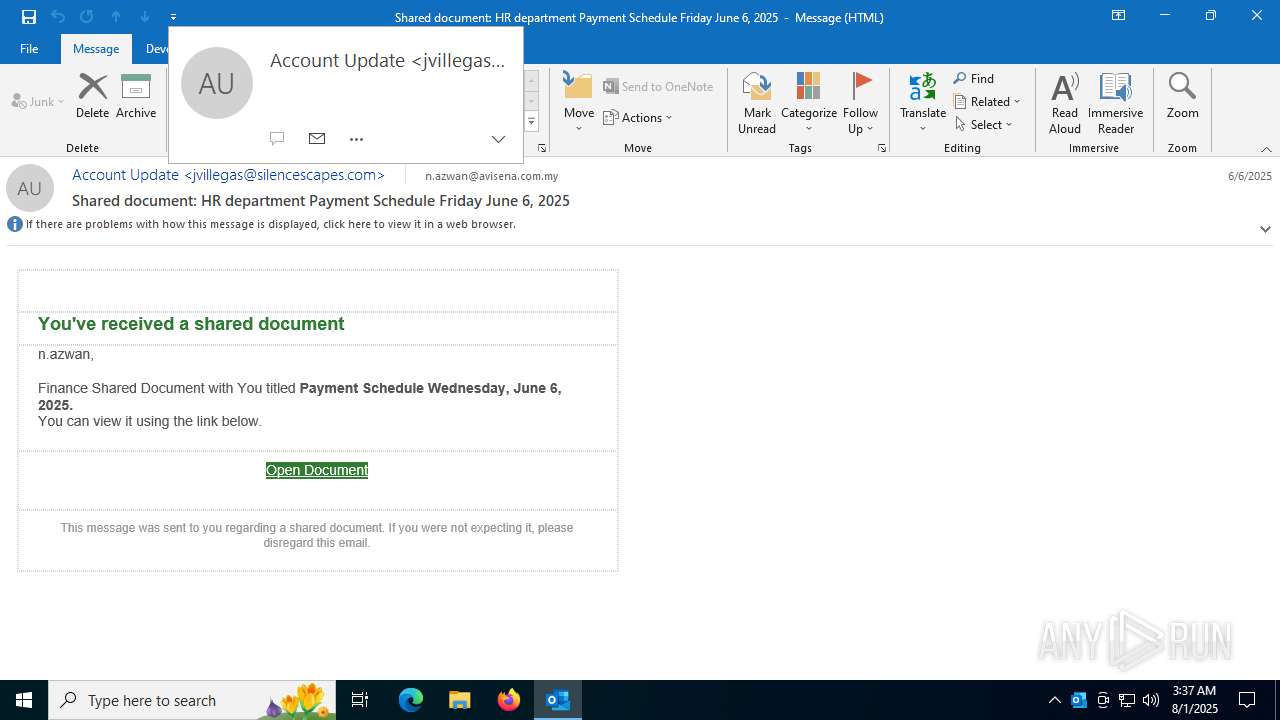This screenshot has height=720, width=1280.
Task: Click the volume speaker tray icon
Action: pos(1151,700)
